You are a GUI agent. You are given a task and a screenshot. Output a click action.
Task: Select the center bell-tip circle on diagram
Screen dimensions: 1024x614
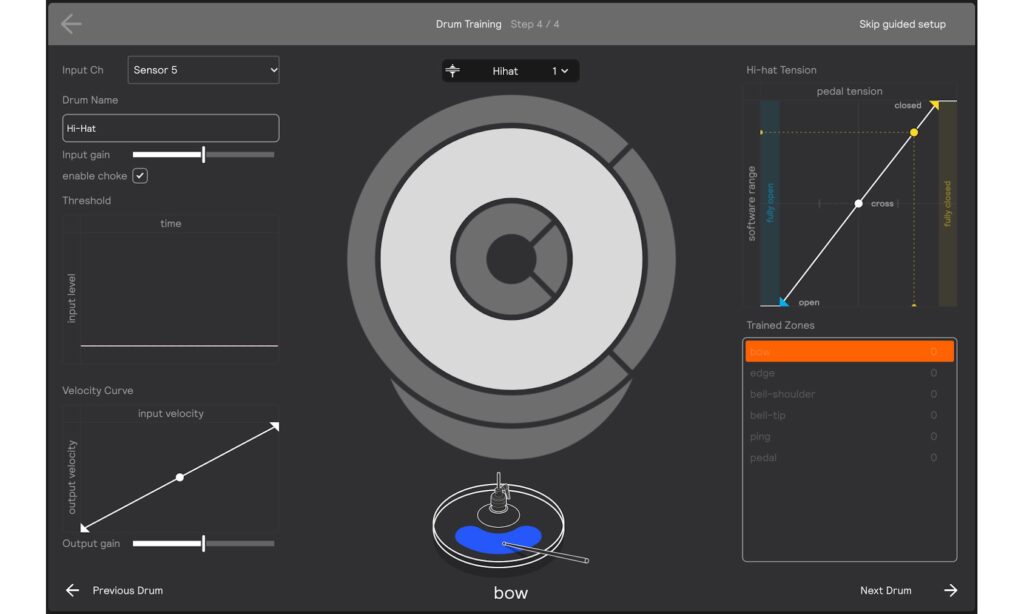tap(511, 259)
